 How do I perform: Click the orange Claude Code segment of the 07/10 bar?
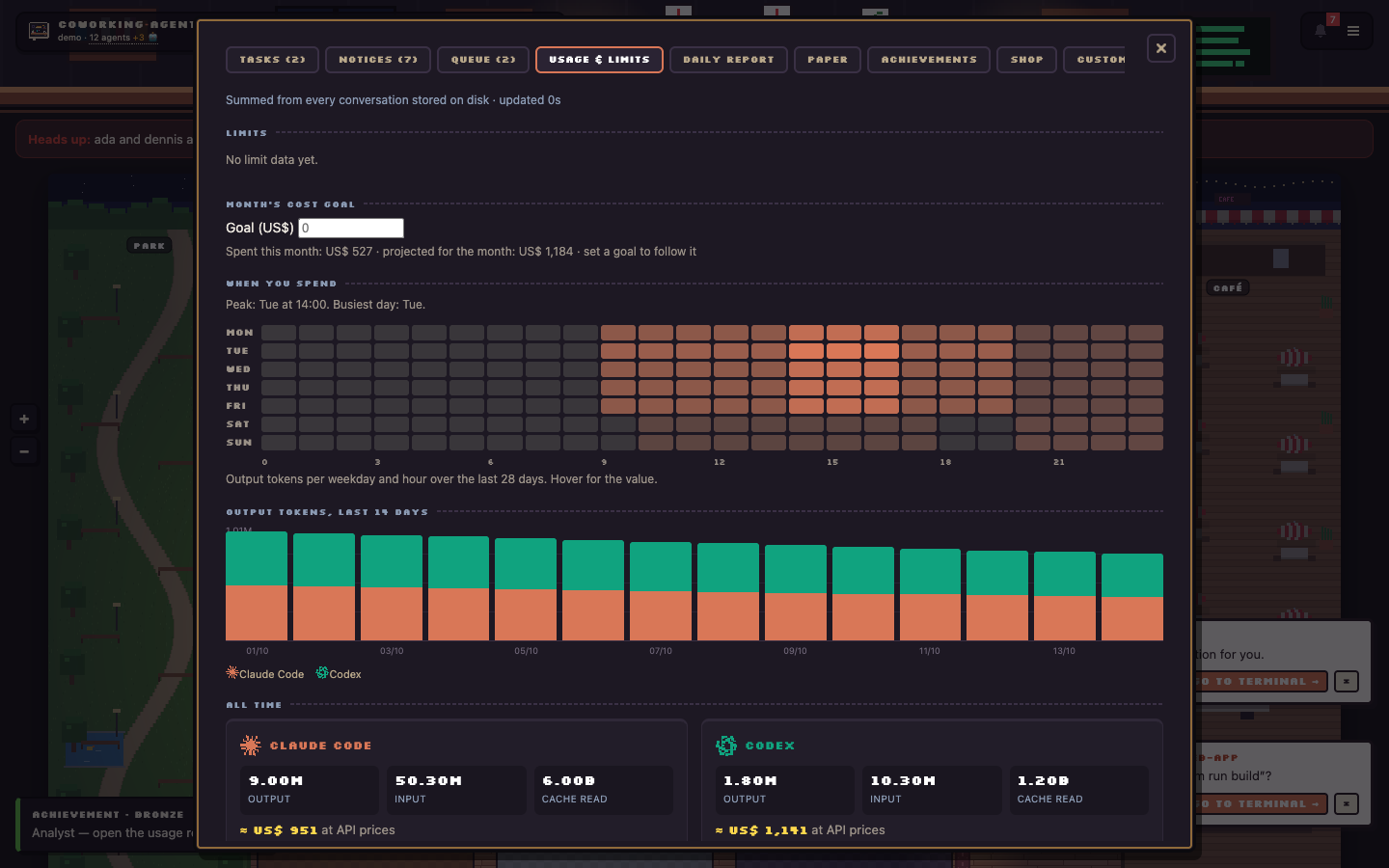click(x=661, y=615)
